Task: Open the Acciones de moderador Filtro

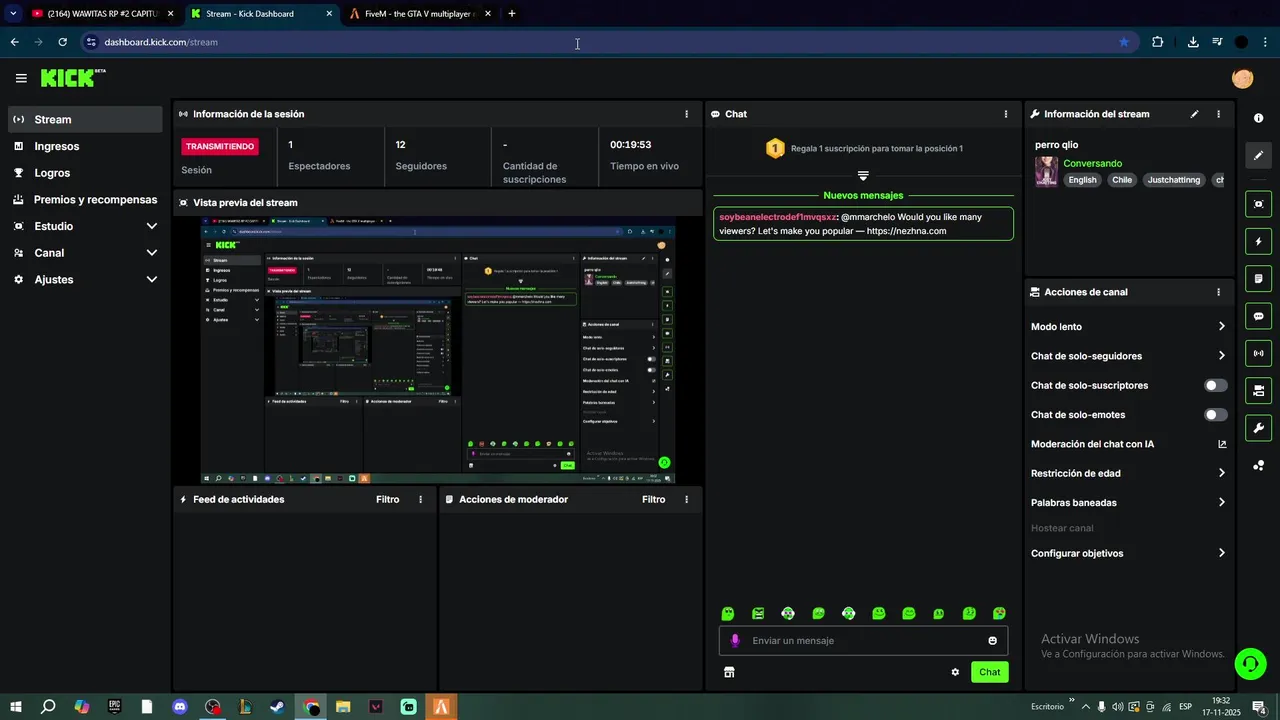Action: [653, 499]
